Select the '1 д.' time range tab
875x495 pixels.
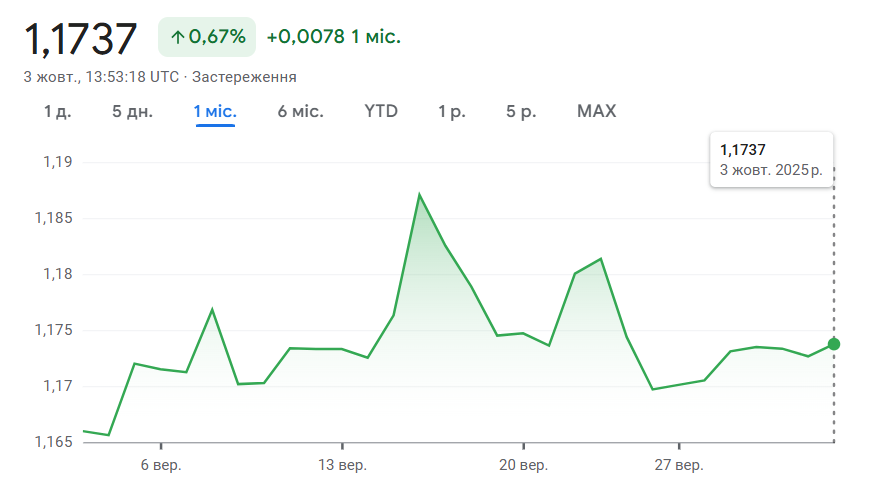pos(57,111)
